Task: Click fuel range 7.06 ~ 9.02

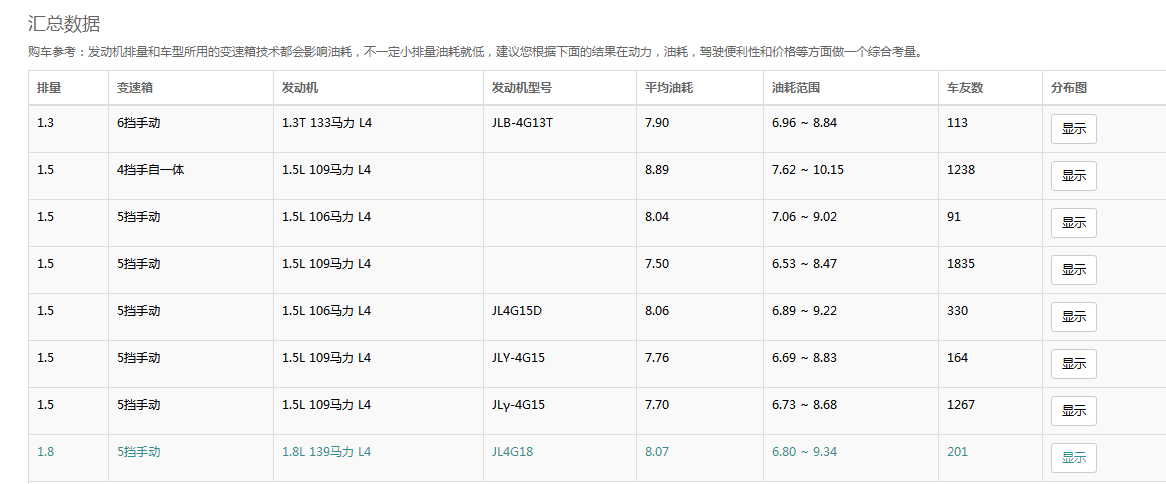Action: click(805, 217)
